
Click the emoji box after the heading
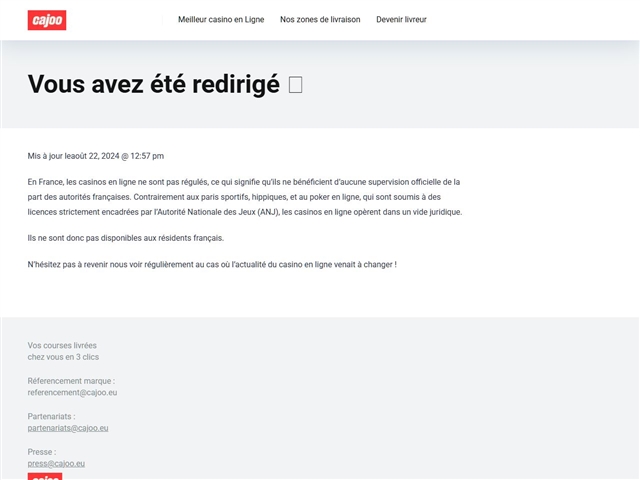(295, 85)
